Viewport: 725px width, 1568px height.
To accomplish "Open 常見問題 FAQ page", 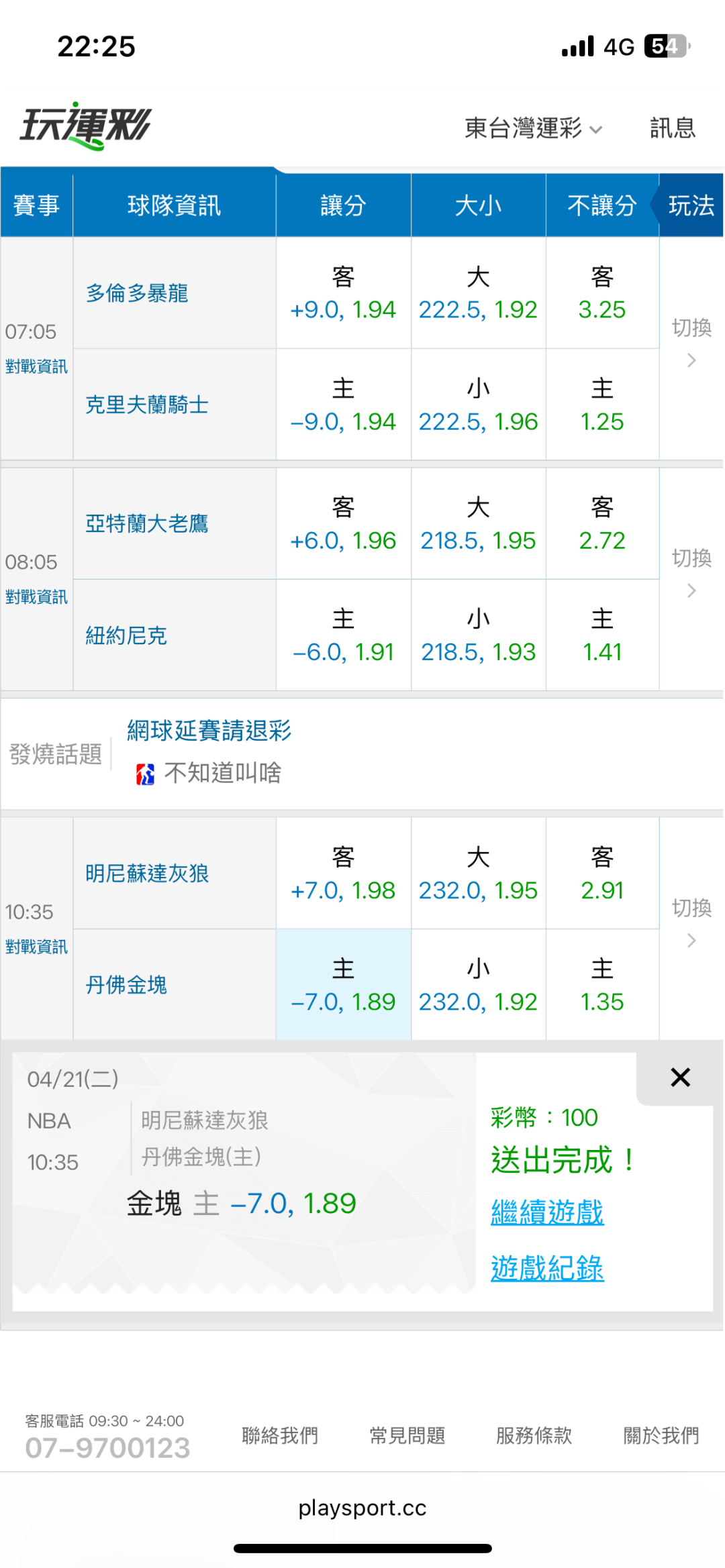I will pos(407,1436).
